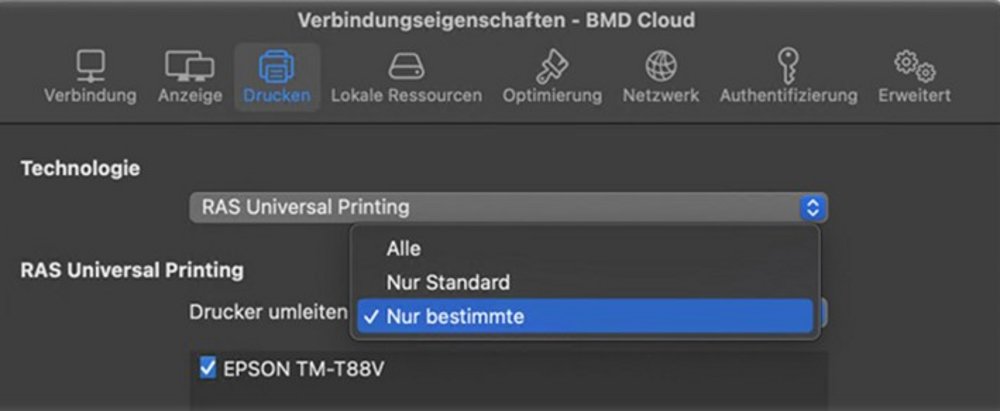Select "Nur Standard" menu option
The height and width of the screenshot is (411, 1000).
(448, 283)
